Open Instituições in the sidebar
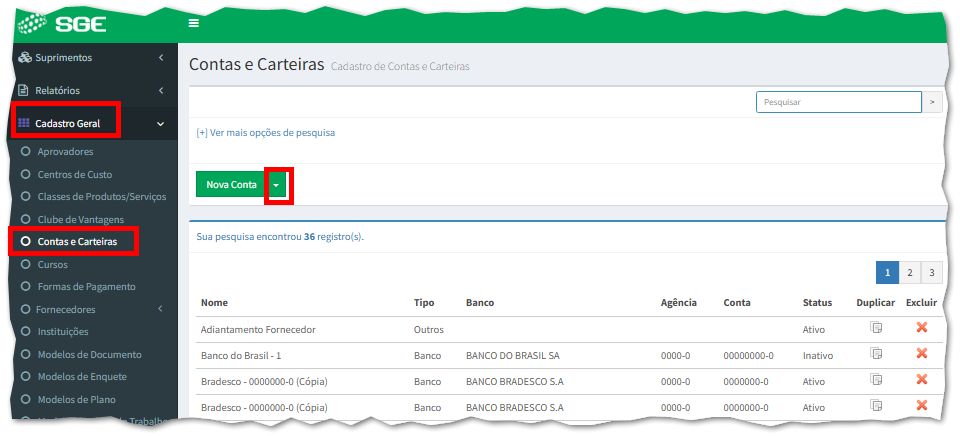The width and height of the screenshot is (960, 436). pos(63,331)
